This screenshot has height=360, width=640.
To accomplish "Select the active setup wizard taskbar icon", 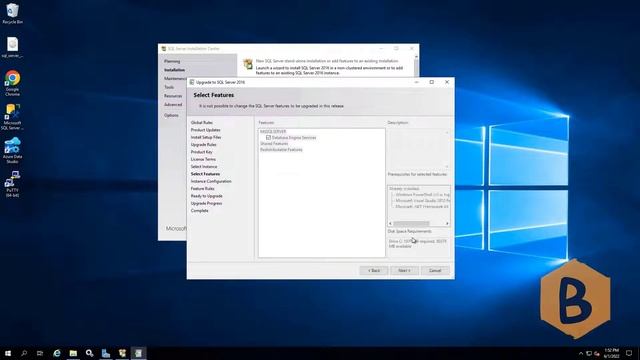I will pyautogui.click(x=138, y=353).
